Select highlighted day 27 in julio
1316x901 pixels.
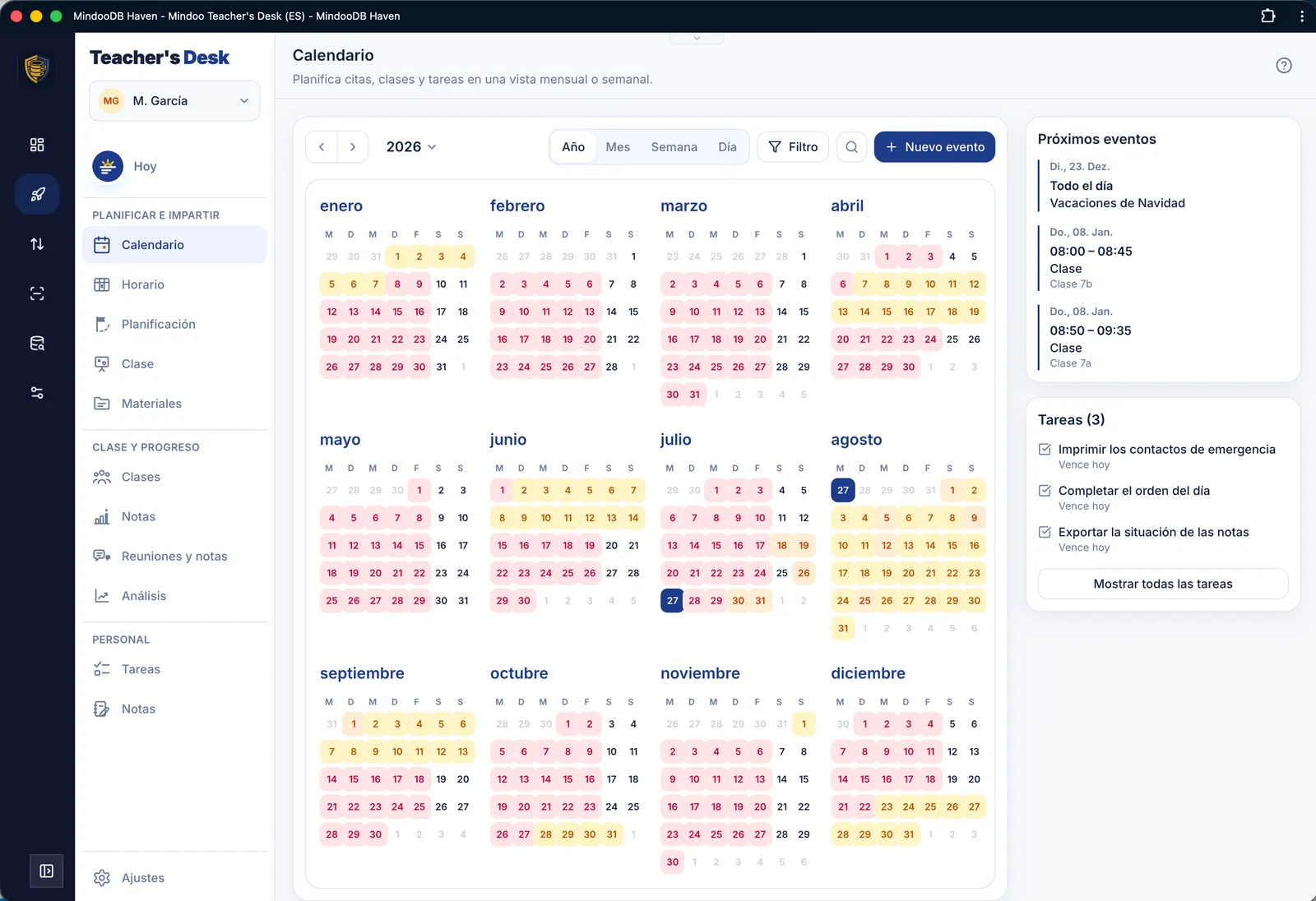click(x=672, y=601)
